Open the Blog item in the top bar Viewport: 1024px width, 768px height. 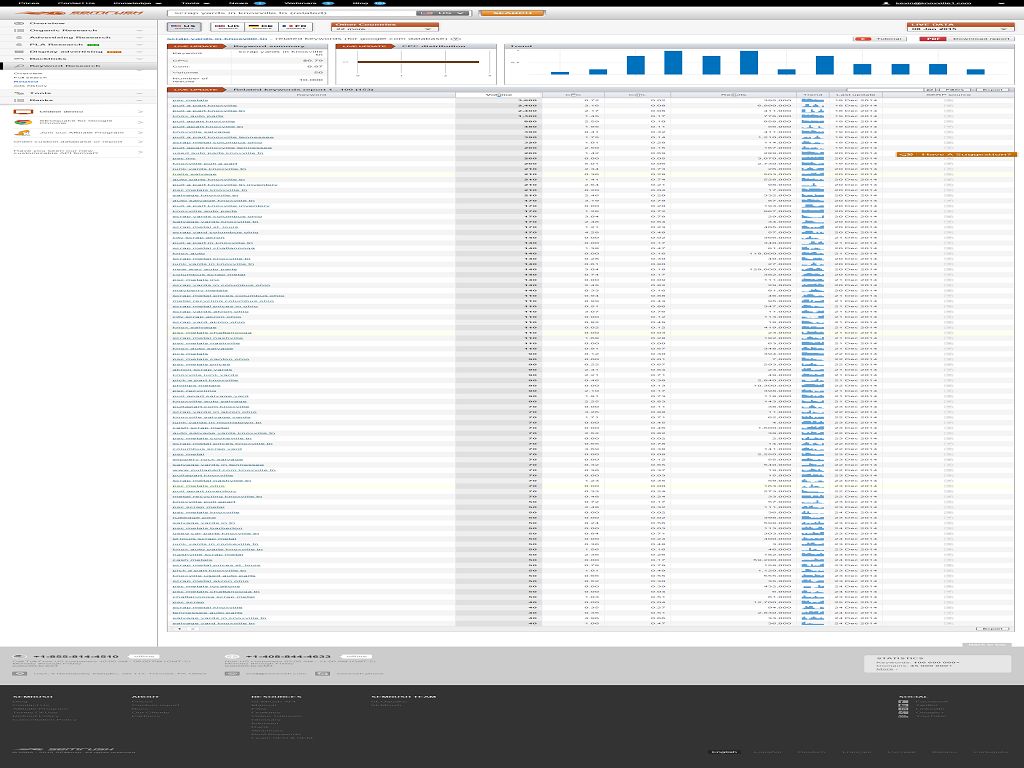[x=369, y=3]
